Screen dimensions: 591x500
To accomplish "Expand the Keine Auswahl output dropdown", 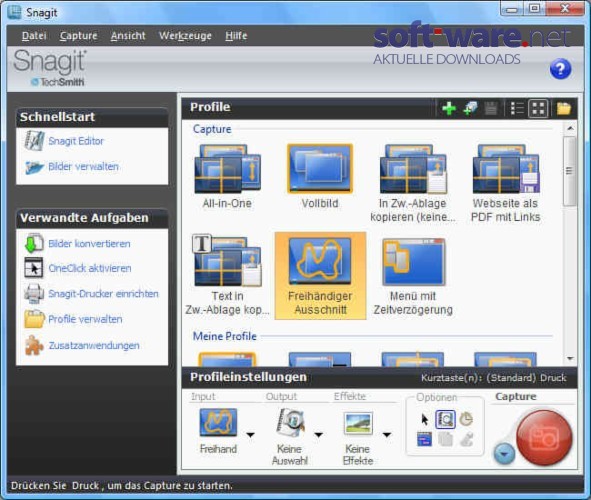I will pyautogui.click(x=318, y=435).
